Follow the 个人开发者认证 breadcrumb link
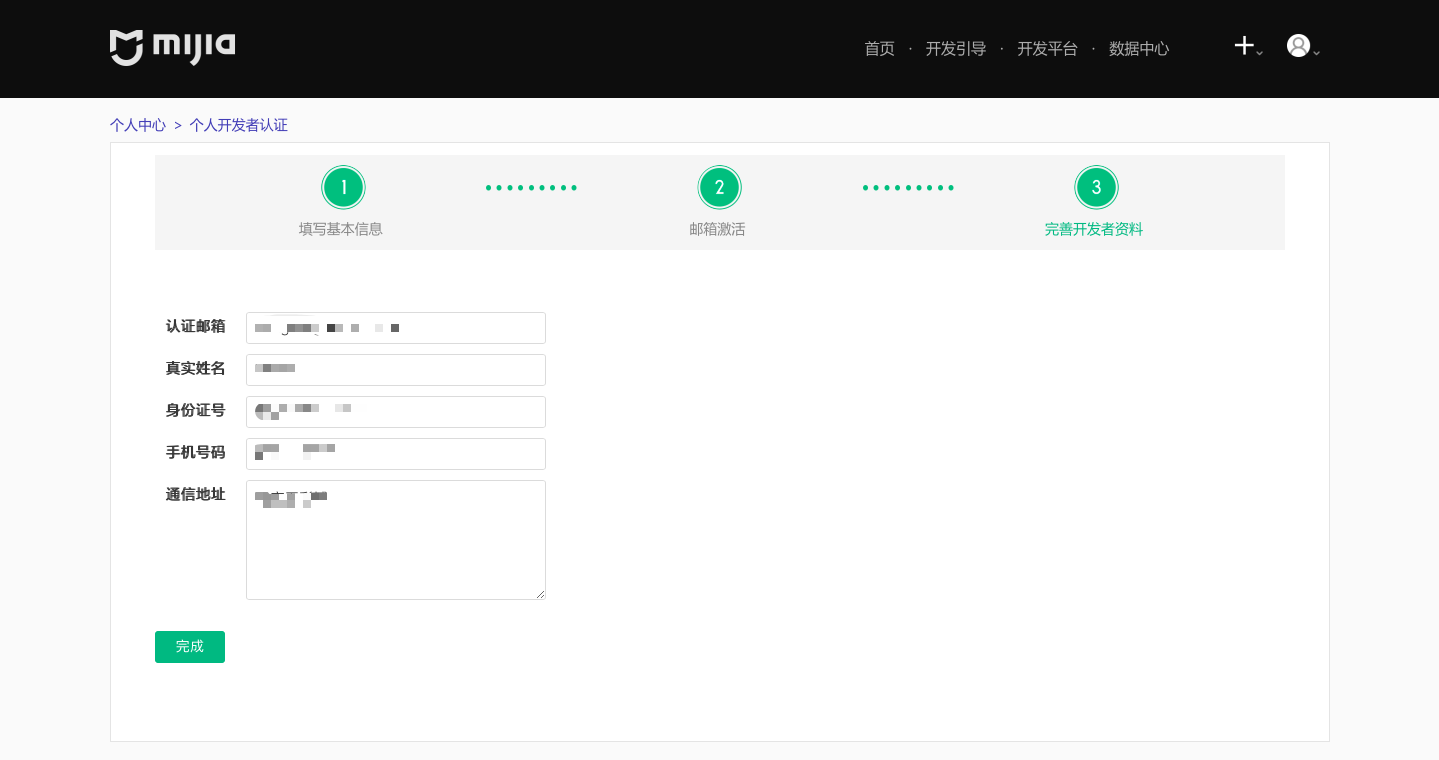 click(x=239, y=125)
